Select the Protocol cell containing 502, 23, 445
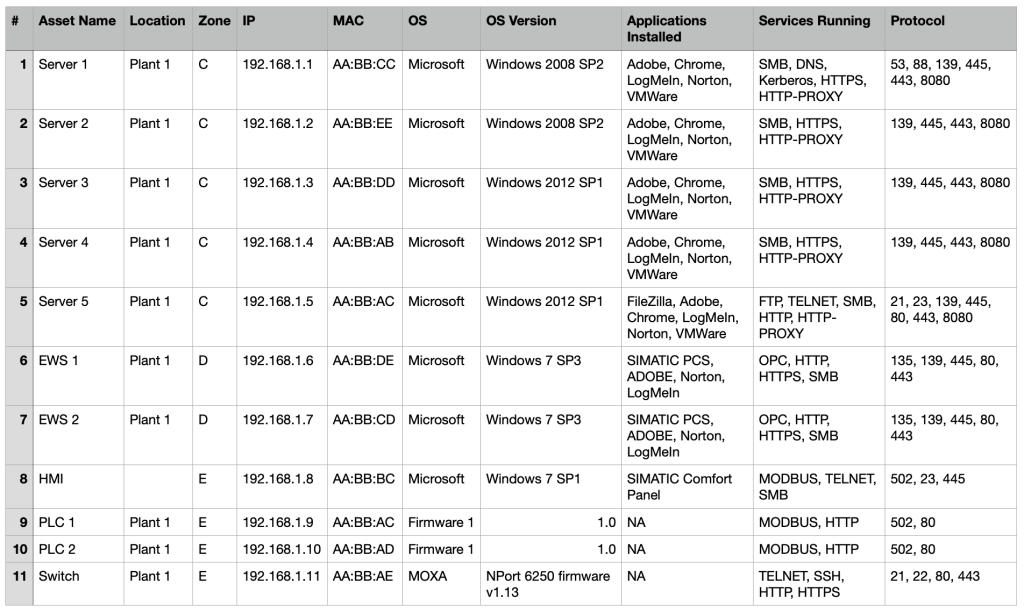Viewport: 1024px width, 613px height. (x=927, y=479)
